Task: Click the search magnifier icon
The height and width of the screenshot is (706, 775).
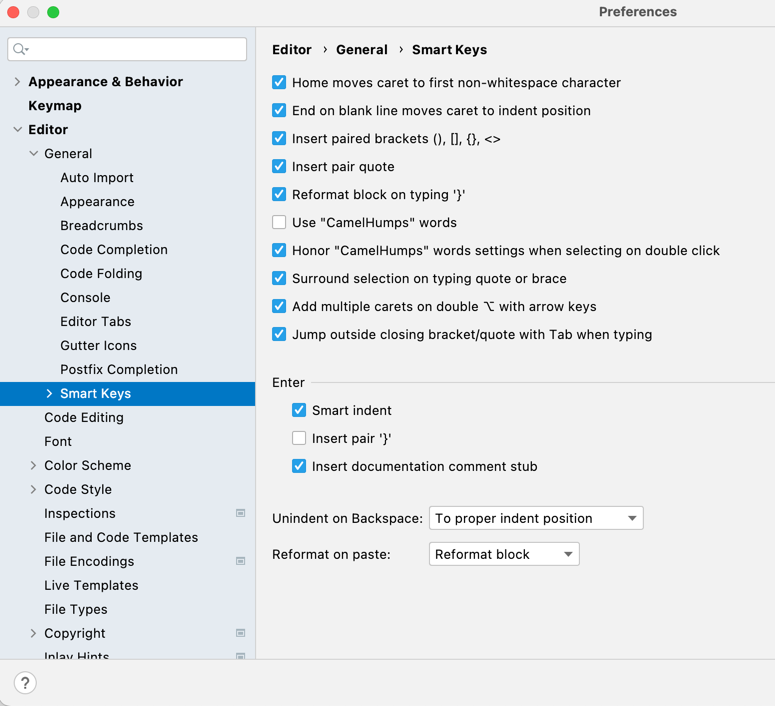Action: [21, 49]
